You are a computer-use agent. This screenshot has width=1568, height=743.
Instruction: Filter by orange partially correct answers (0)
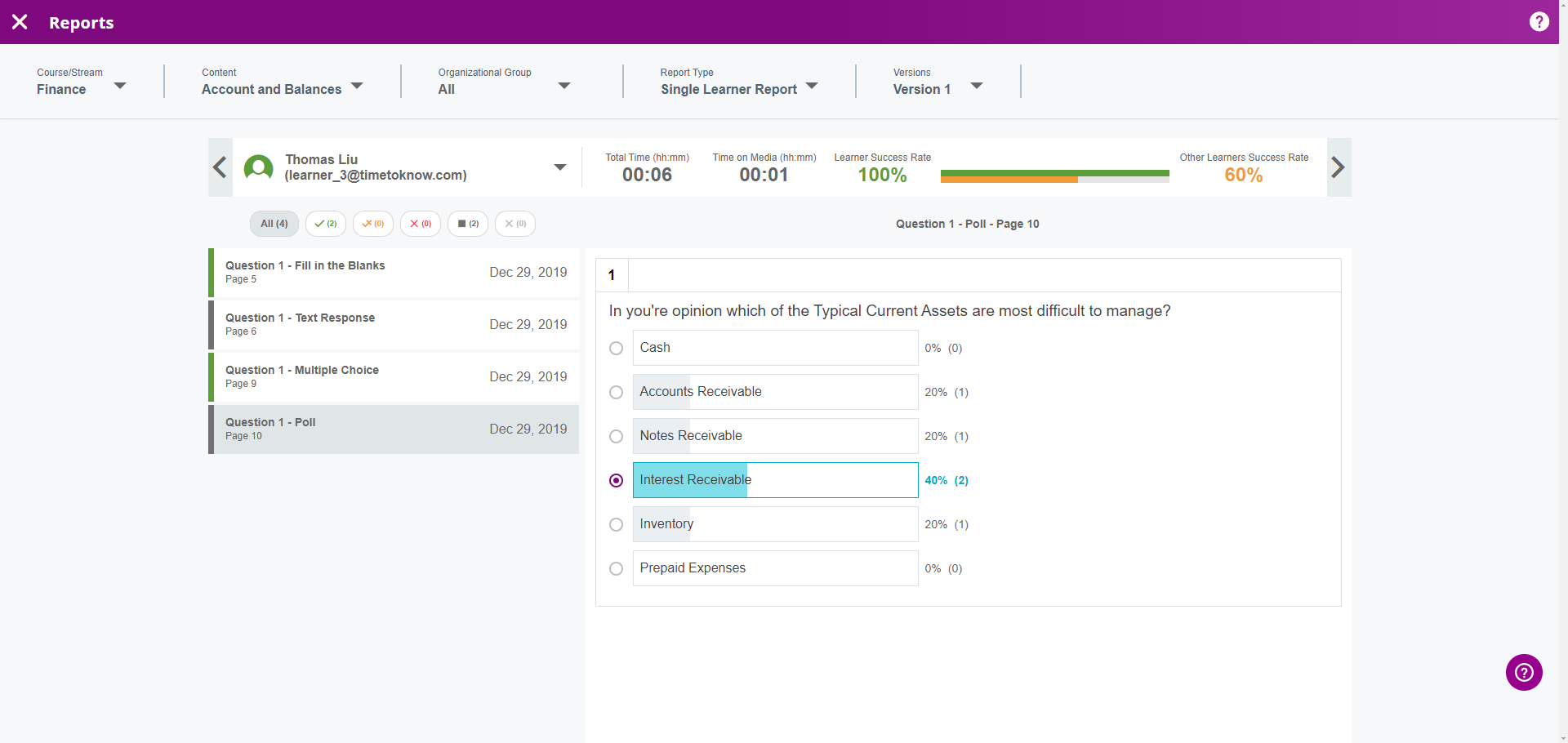[x=372, y=224]
